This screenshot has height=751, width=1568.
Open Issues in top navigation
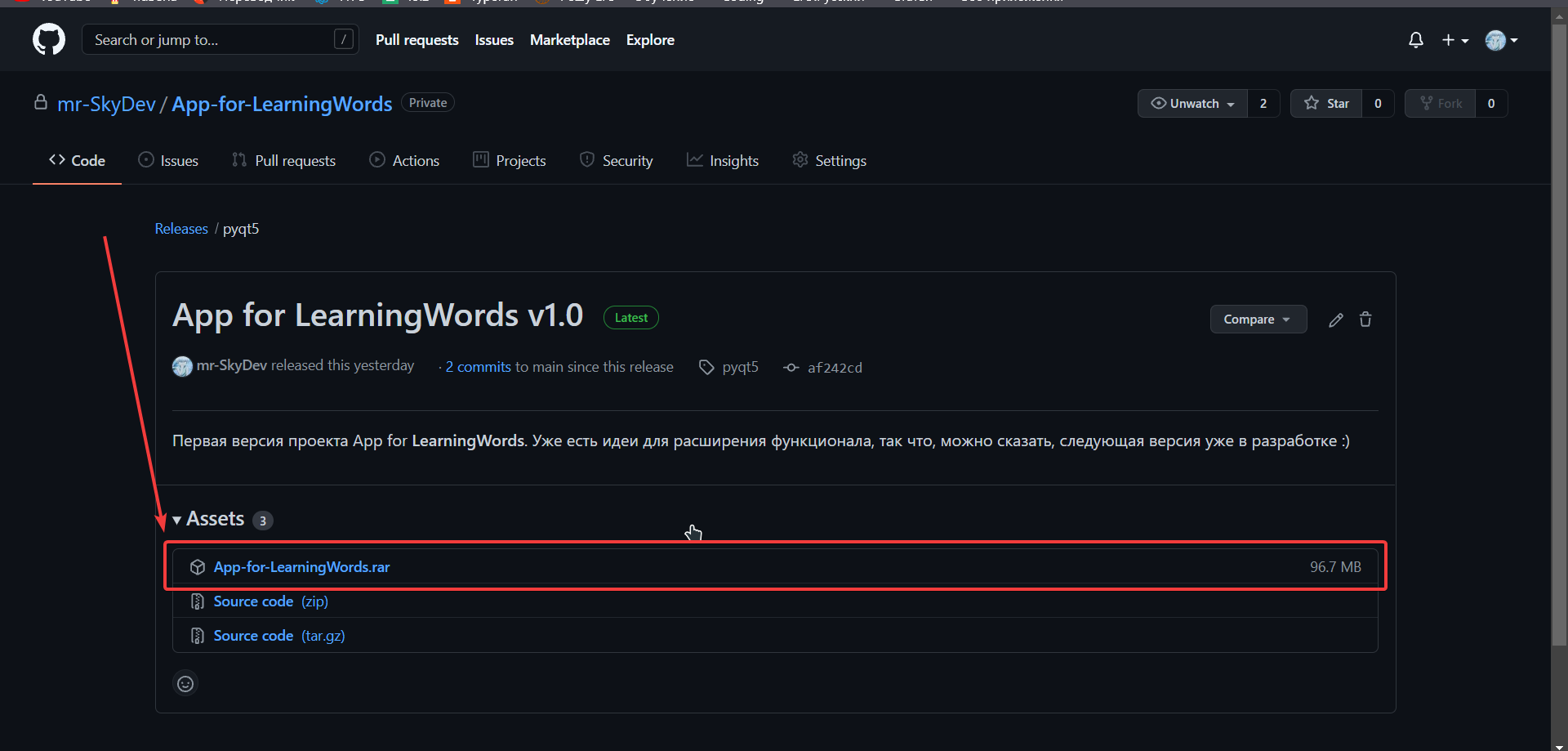[494, 40]
